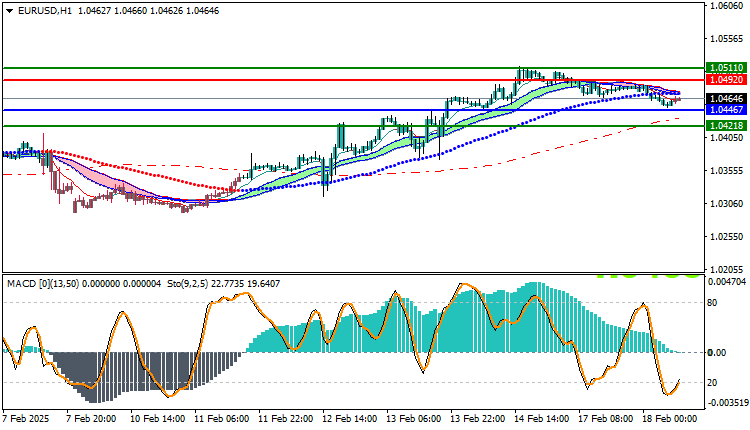Click the 17 Feb 08:00 time label
The image size is (750, 430).
[606, 419]
